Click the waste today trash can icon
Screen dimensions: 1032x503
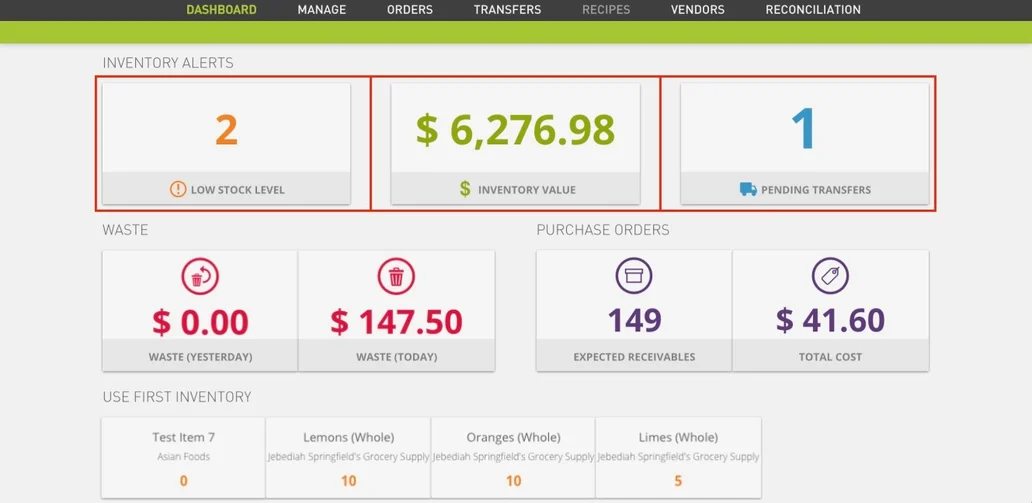pos(396,277)
